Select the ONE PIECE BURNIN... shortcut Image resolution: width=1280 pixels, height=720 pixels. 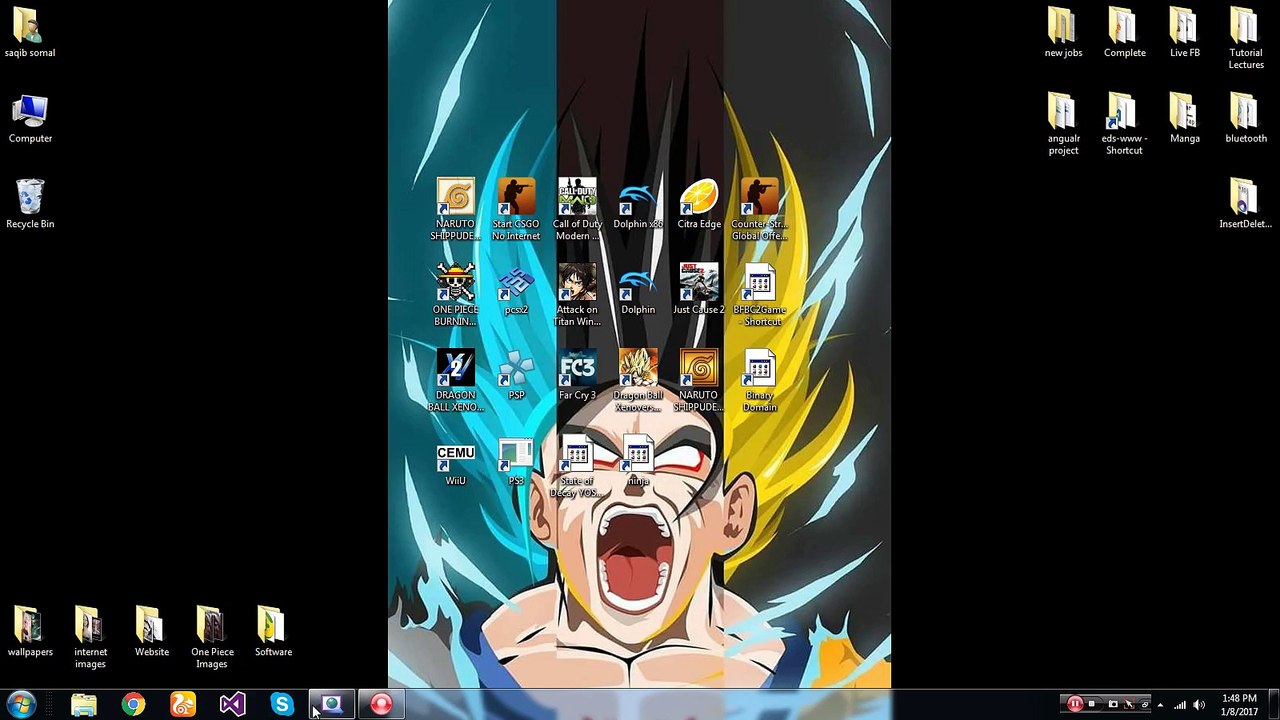pyautogui.click(x=455, y=295)
